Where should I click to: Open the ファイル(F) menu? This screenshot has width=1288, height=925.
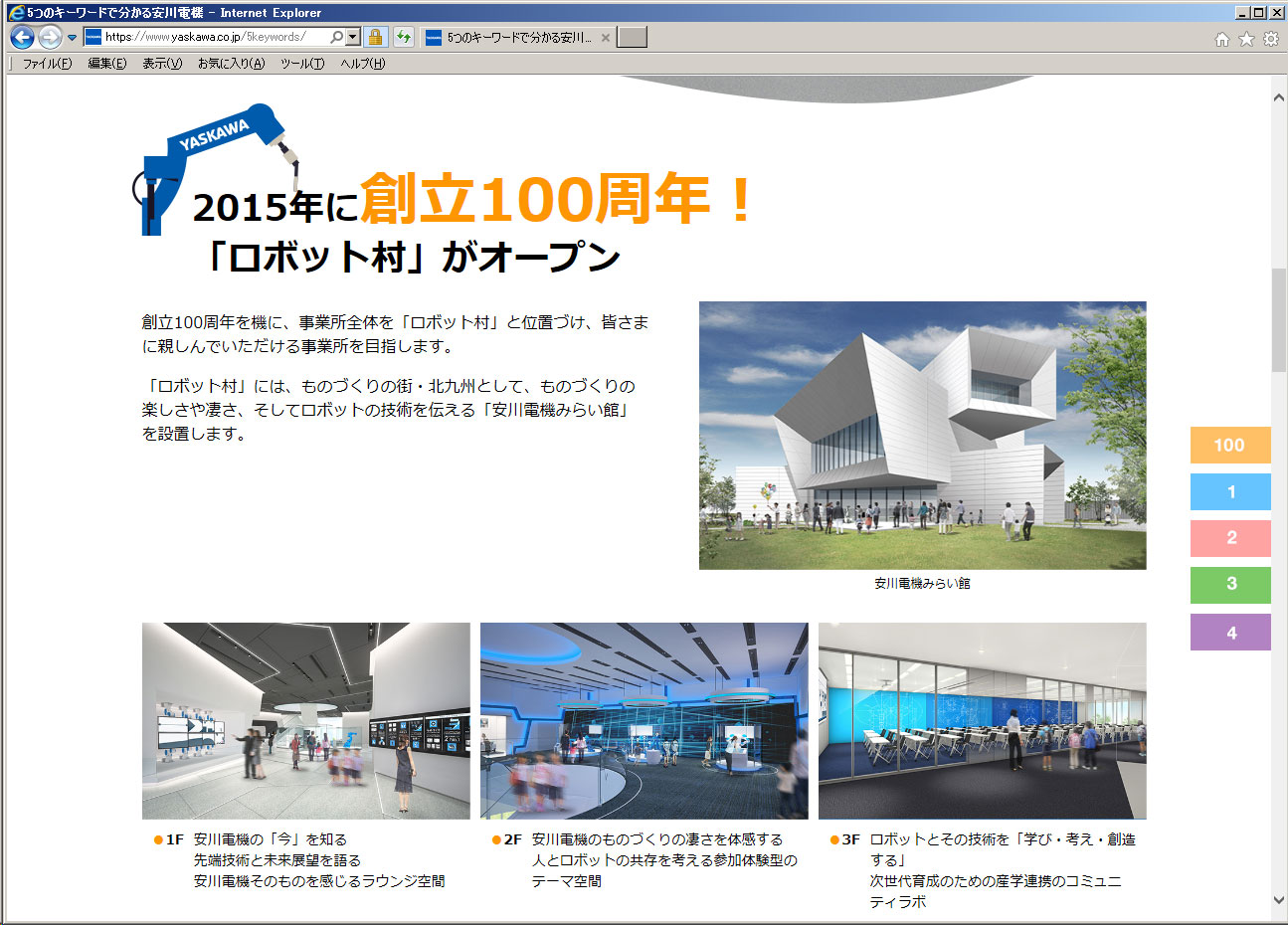click(47, 64)
